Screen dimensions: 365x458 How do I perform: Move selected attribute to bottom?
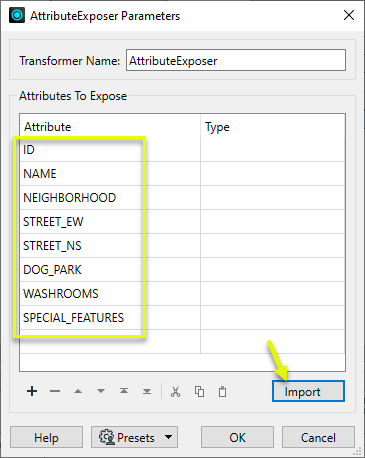tap(147, 391)
